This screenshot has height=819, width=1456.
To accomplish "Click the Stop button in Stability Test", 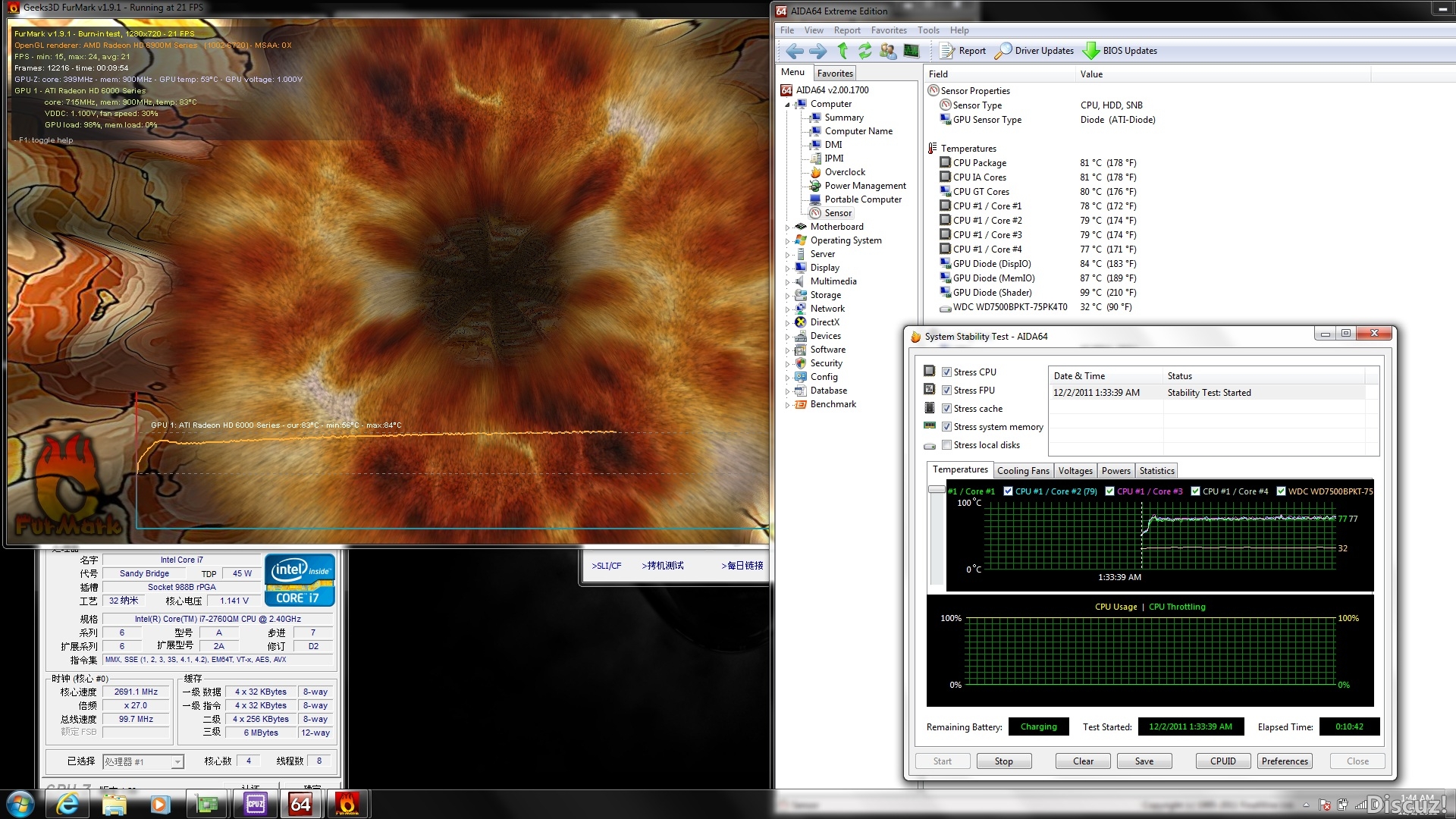I will tap(1003, 761).
